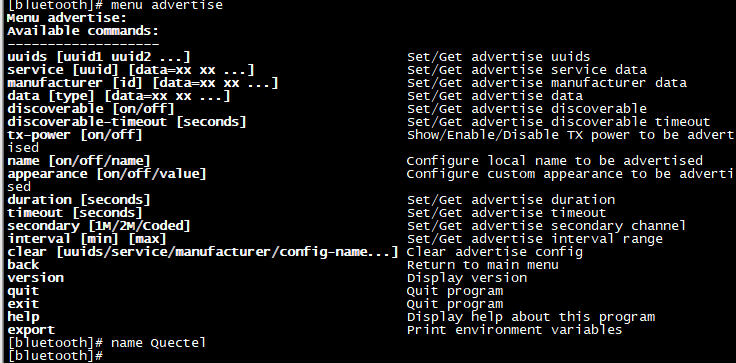Click the 'version' command text
Viewport: 736px width, 363px height.
35,278
